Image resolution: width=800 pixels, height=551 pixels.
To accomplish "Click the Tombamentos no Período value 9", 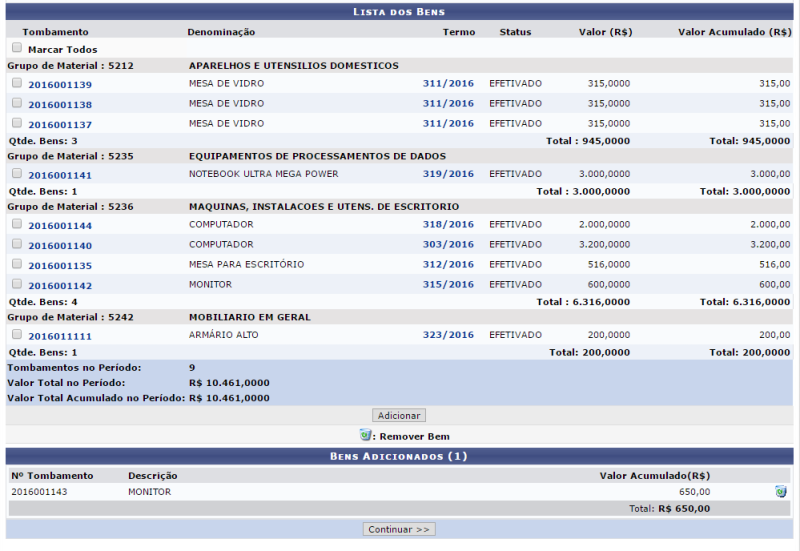I will pos(192,367).
